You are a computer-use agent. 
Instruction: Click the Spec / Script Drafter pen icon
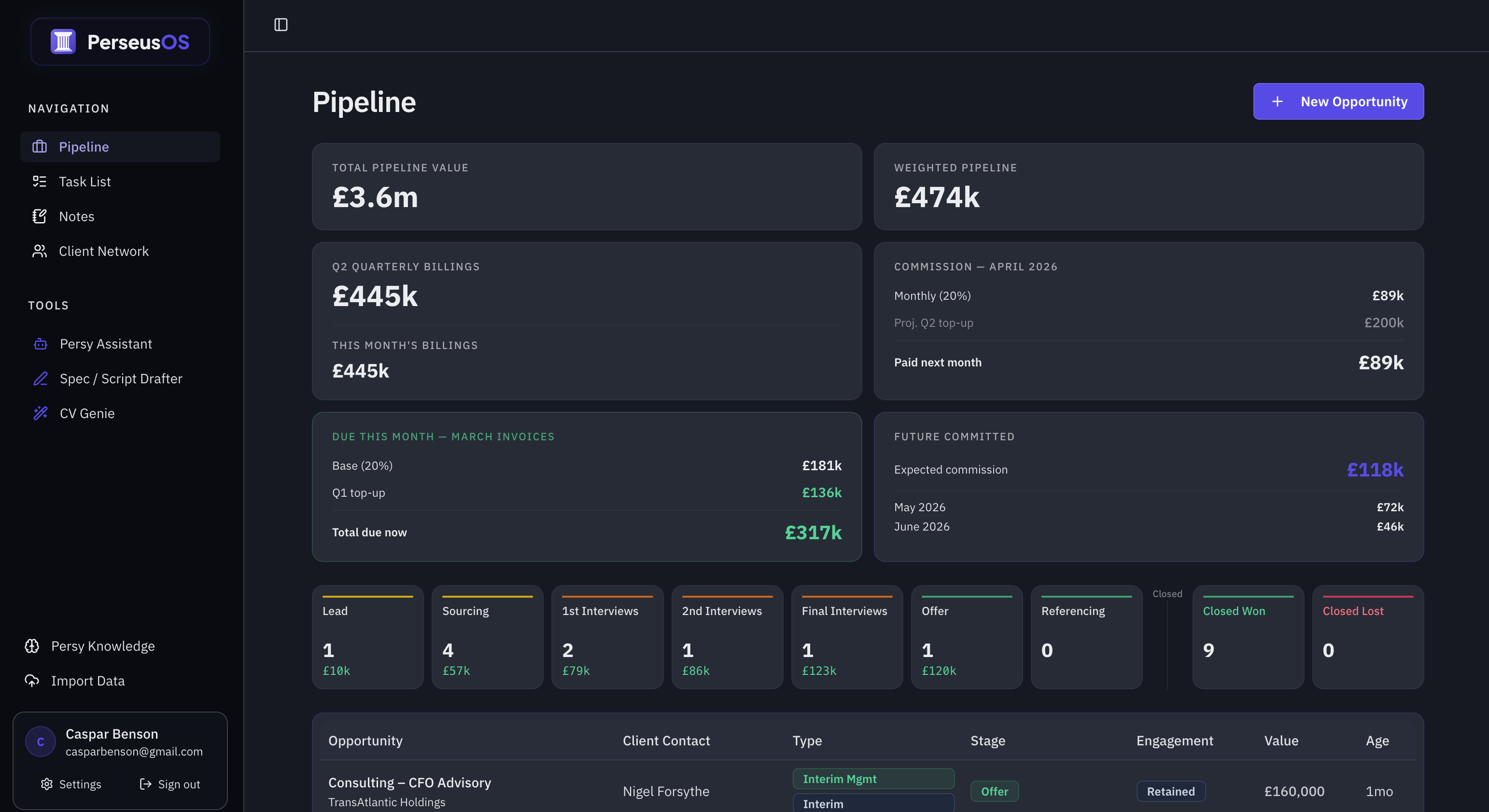[41, 378]
